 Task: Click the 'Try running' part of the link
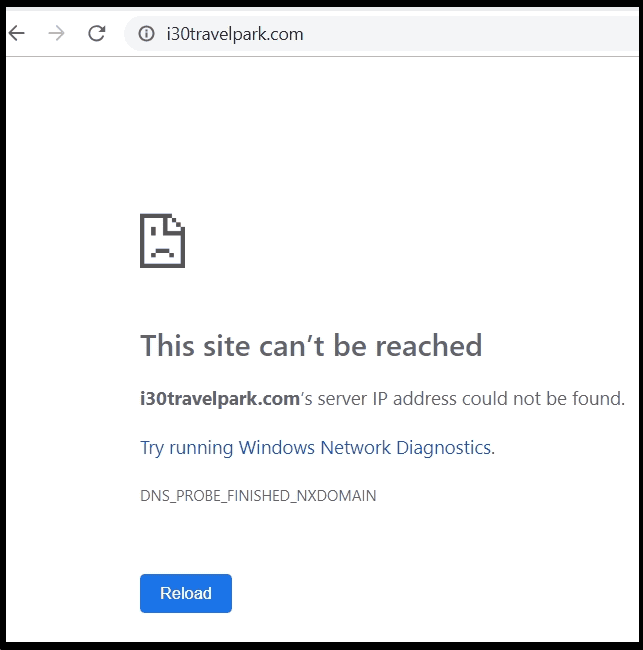coord(187,448)
